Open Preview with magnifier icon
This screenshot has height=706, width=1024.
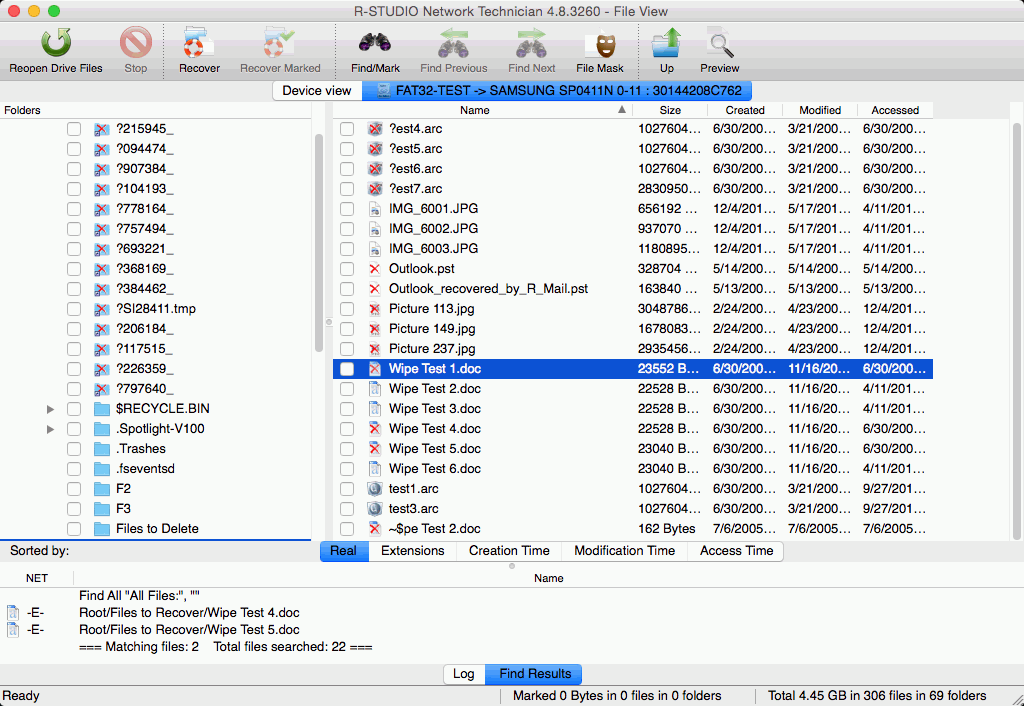(720, 43)
